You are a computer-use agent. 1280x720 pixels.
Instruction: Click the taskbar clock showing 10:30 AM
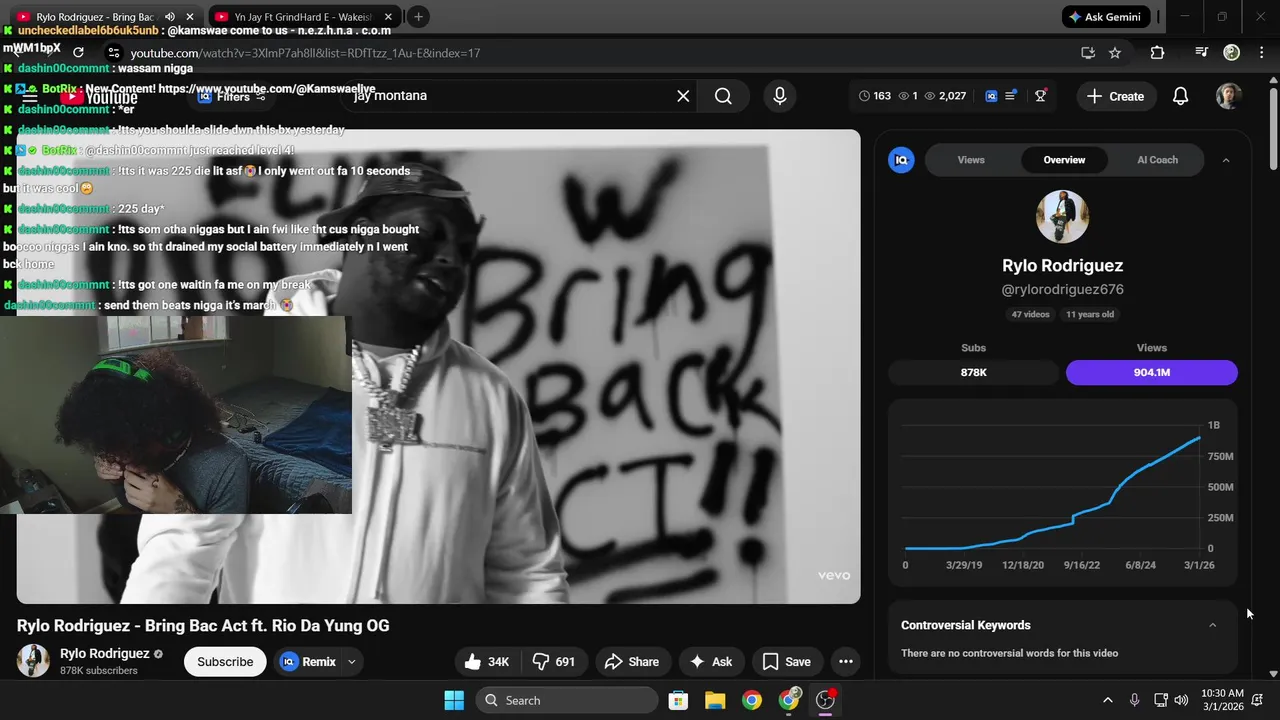[x=1222, y=700]
